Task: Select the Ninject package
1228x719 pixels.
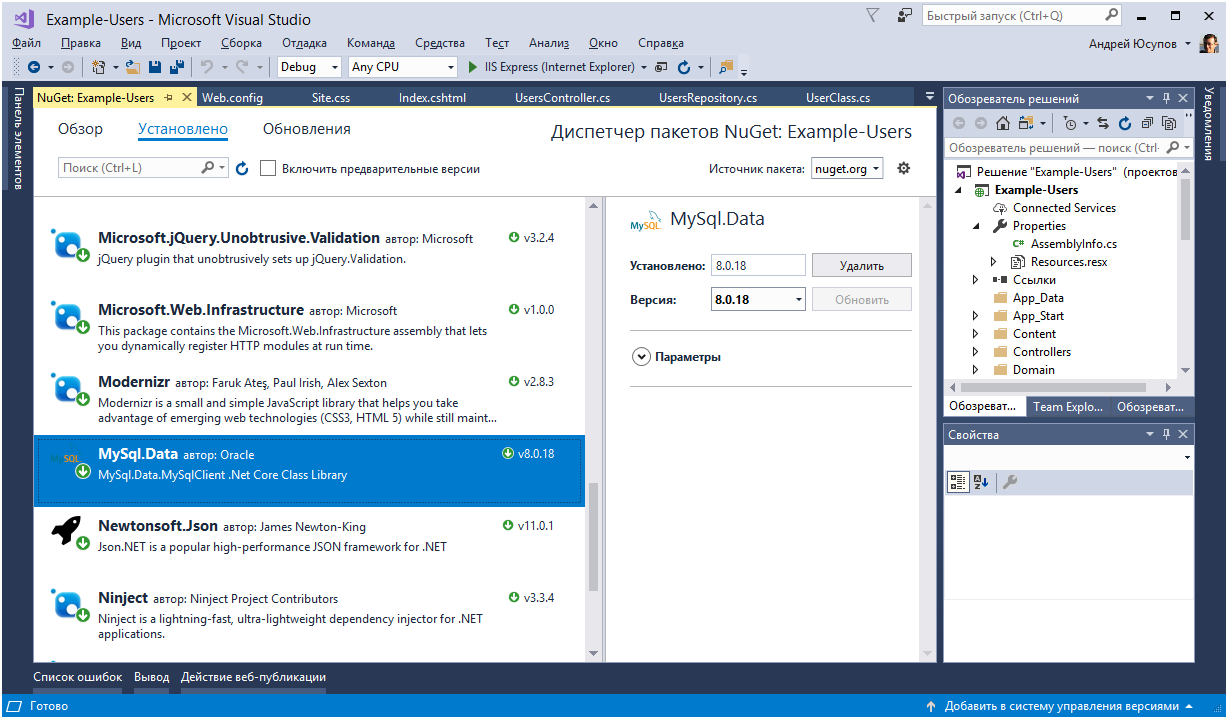Action: click(309, 615)
